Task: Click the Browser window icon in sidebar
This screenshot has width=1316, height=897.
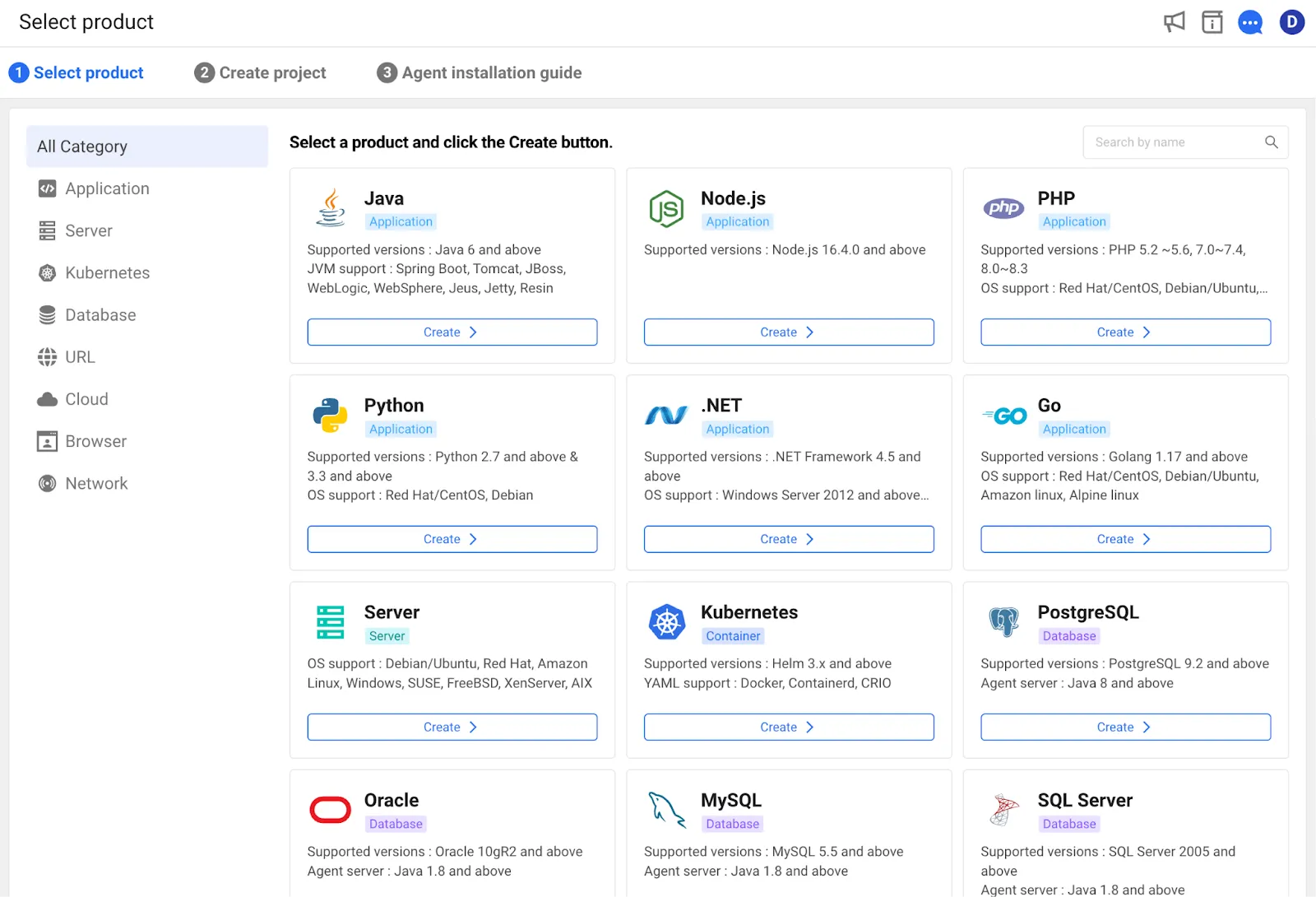Action: click(x=48, y=441)
